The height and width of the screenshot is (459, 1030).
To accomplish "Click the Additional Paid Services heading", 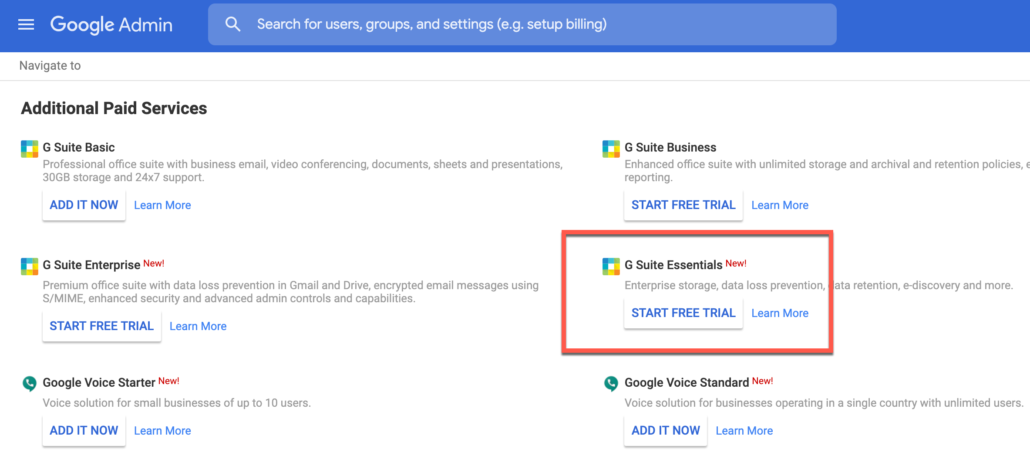I will coord(114,108).
